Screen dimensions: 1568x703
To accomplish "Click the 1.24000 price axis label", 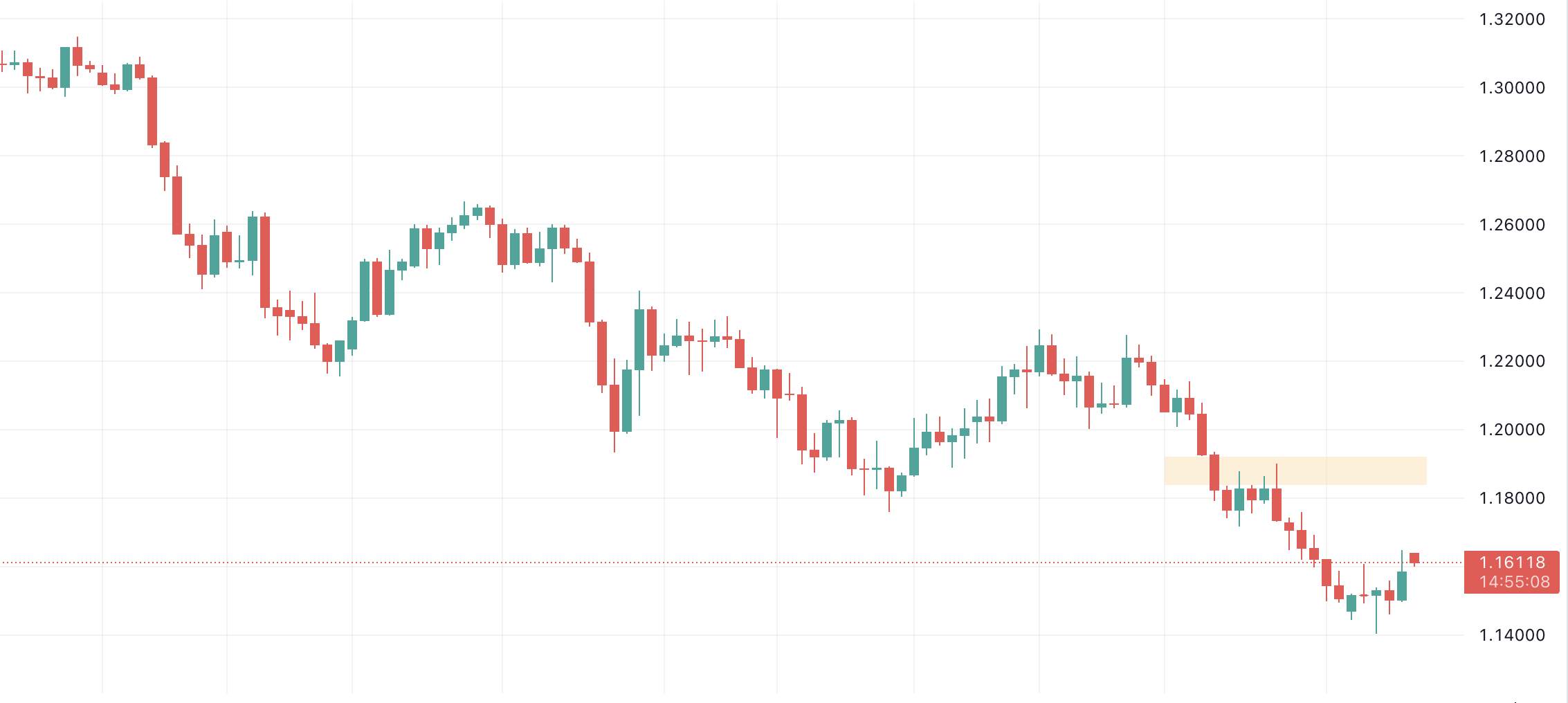I will (x=1512, y=293).
